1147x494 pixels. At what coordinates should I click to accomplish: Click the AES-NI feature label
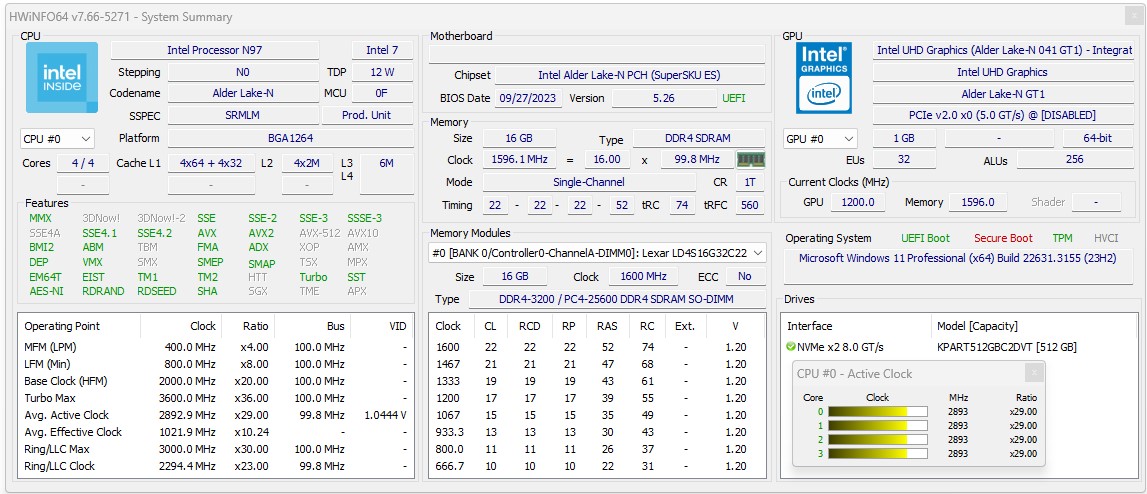(x=46, y=291)
